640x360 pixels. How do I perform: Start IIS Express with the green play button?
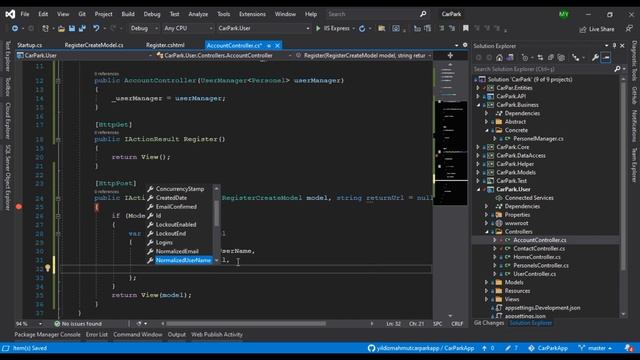pos(318,29)
